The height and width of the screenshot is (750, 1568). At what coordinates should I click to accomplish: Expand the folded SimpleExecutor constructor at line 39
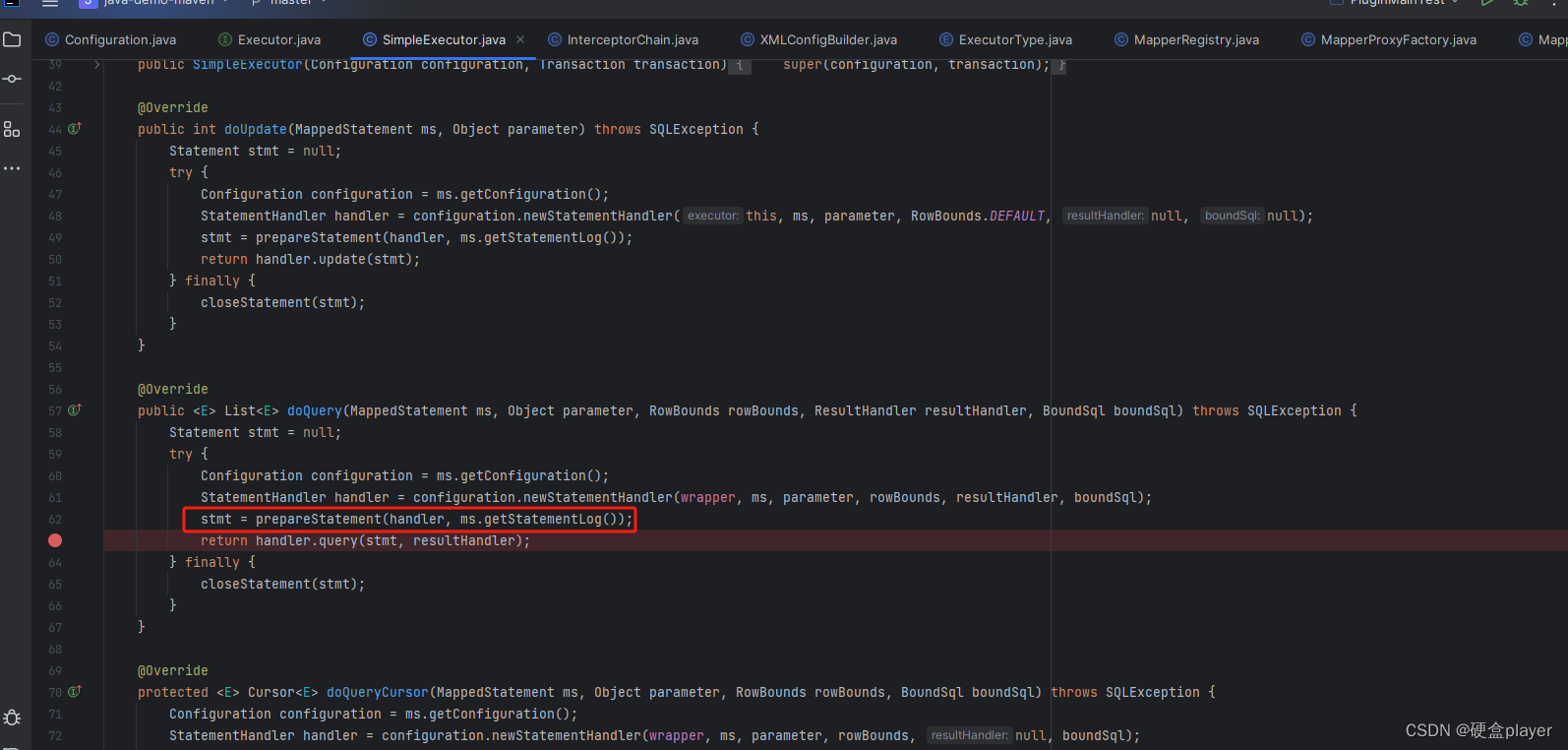[96, 64]
